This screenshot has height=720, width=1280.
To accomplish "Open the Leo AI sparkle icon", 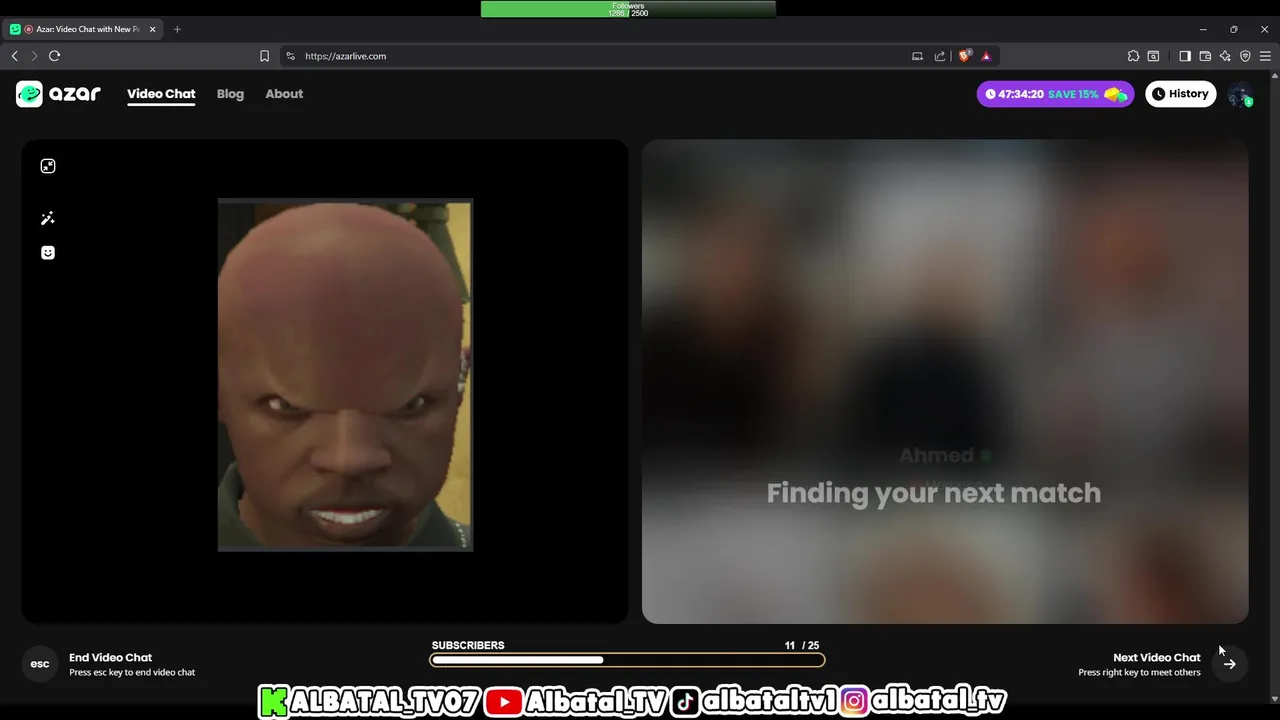I will 1225,56.
